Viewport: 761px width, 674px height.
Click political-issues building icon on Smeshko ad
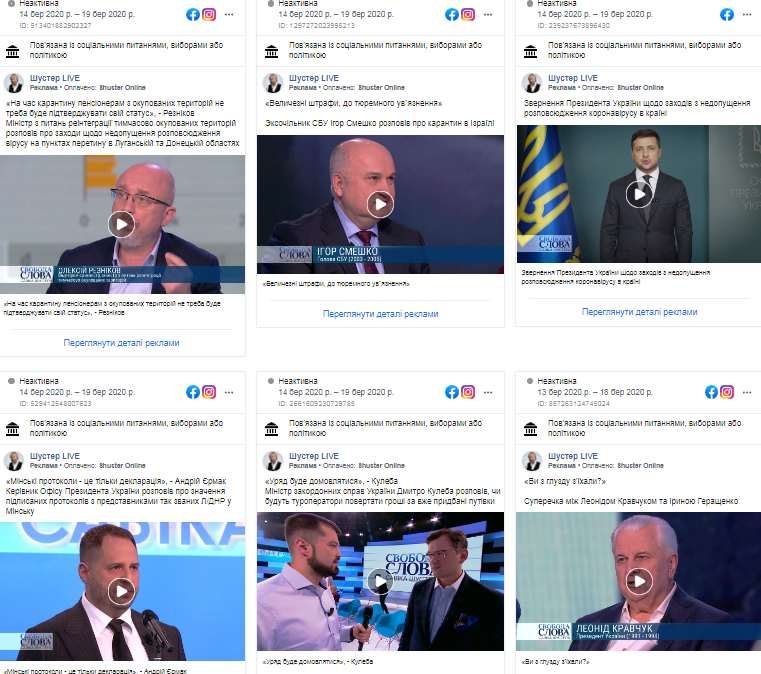point(271,50)
